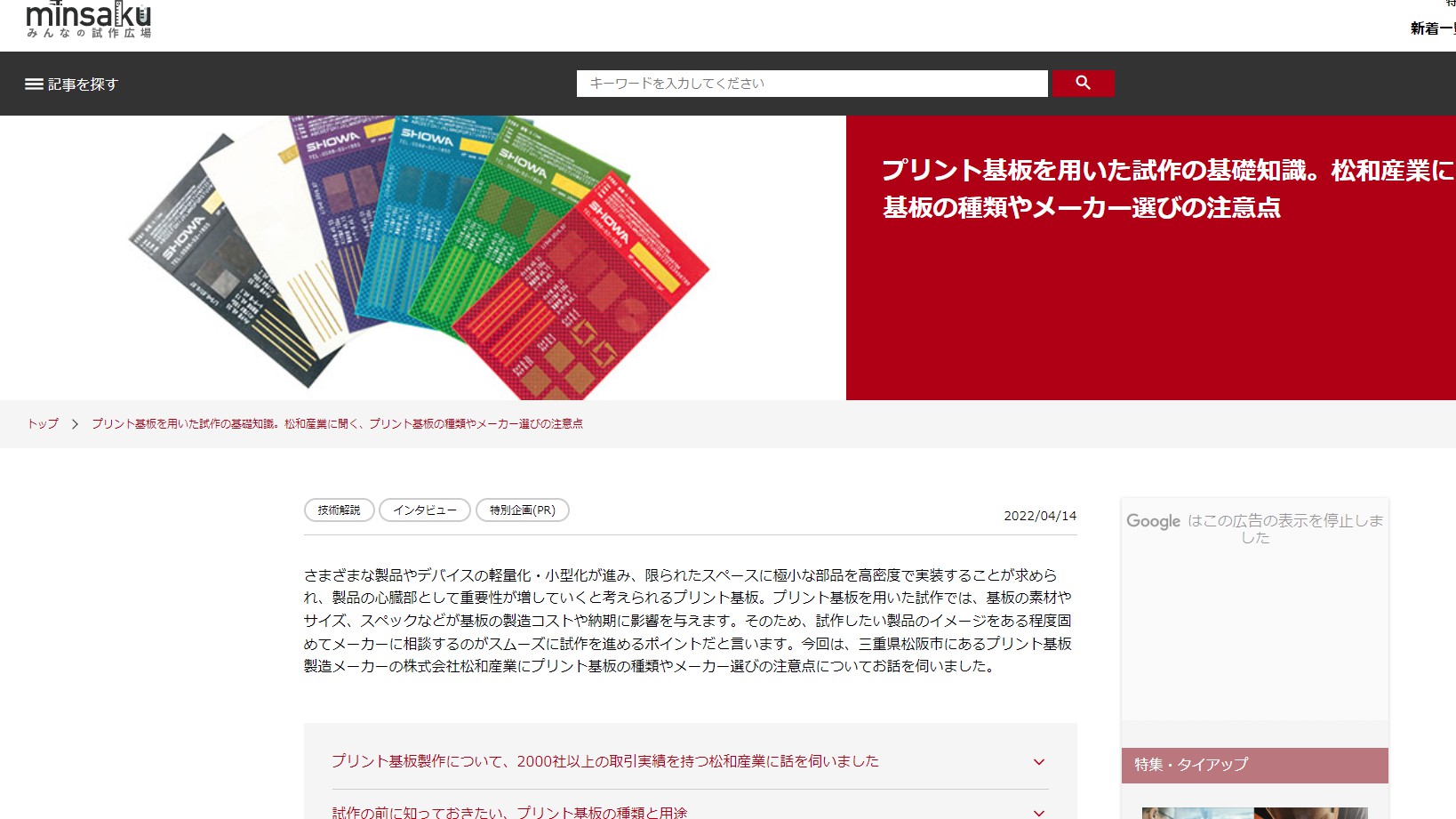1456x819 pixels.
Task: Open the 試作の前に知っておきたい contents link
Action: pyautogui.click(x=509, y=812)
